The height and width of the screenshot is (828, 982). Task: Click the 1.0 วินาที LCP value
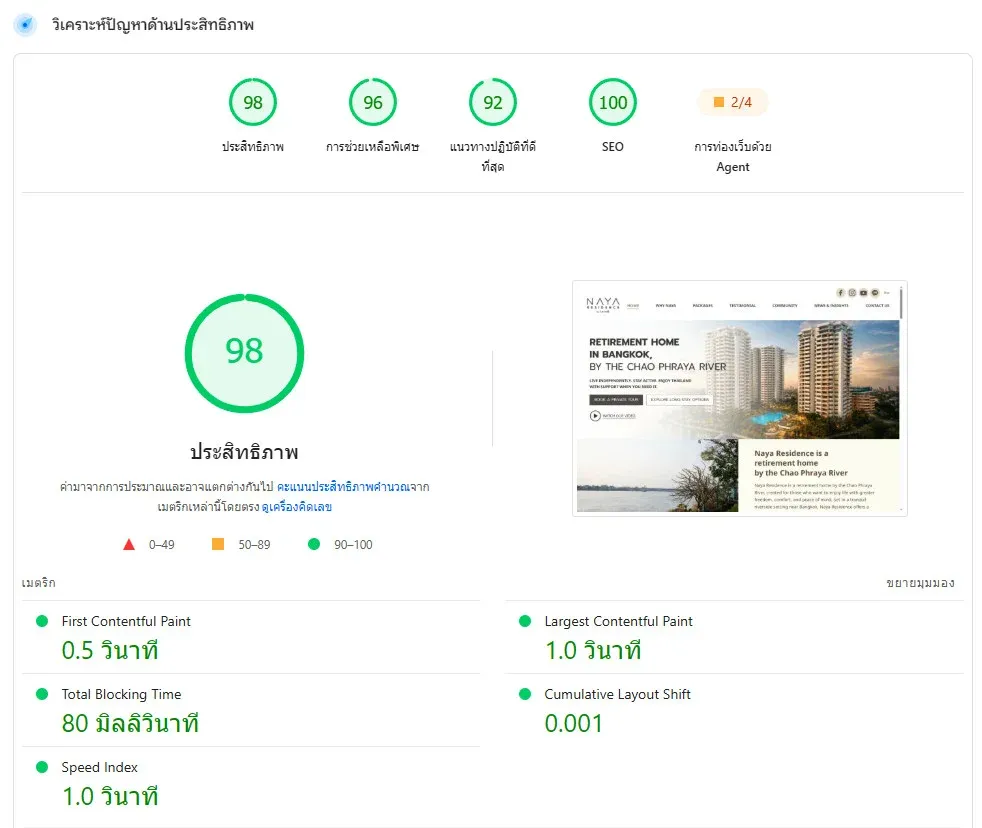(x=592, y=650)
